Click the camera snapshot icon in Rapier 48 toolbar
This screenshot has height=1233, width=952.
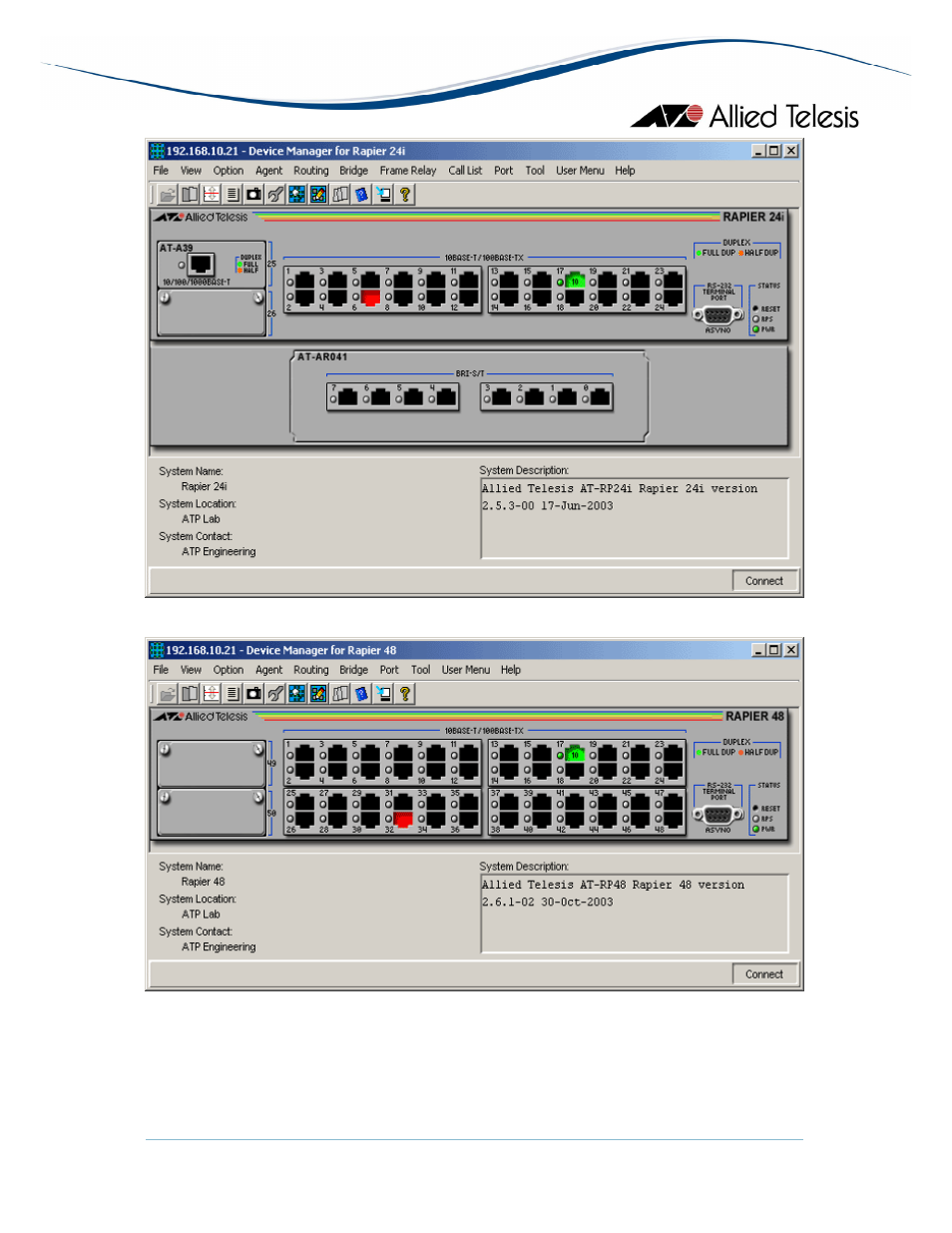click(253, 694)
